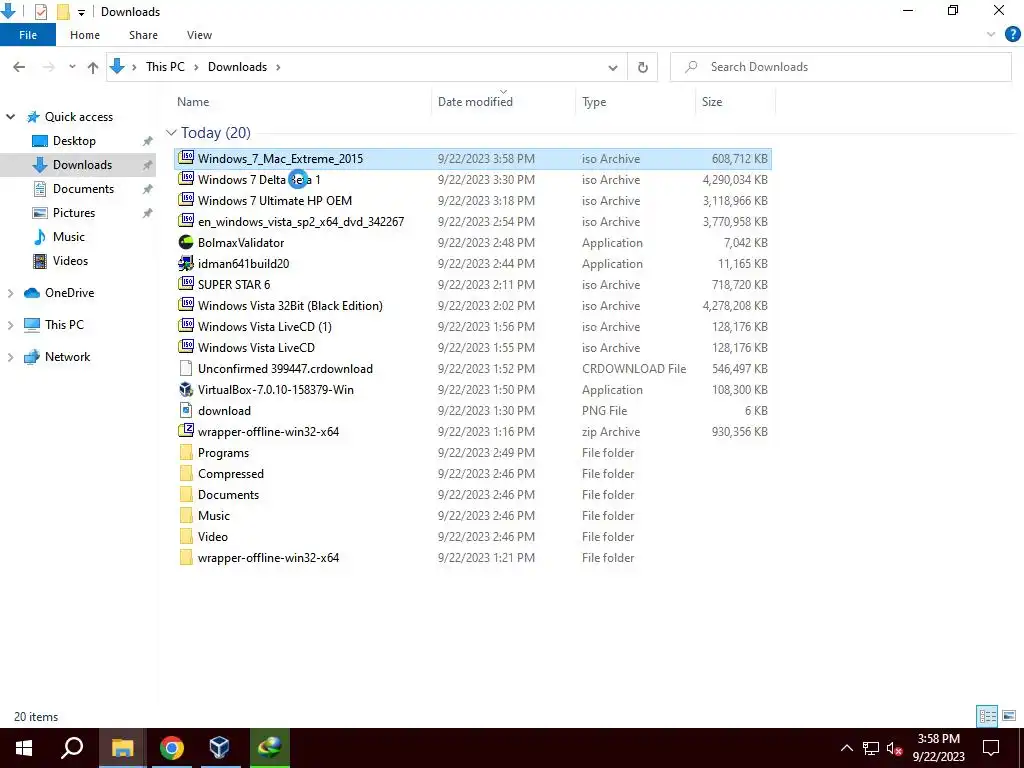The height and width of the screenshot is (768, 1024).
Task: Select Windows 7 Ultimate HP OEM iso icon
Action: pyautogui.click(x=186, y=199)
